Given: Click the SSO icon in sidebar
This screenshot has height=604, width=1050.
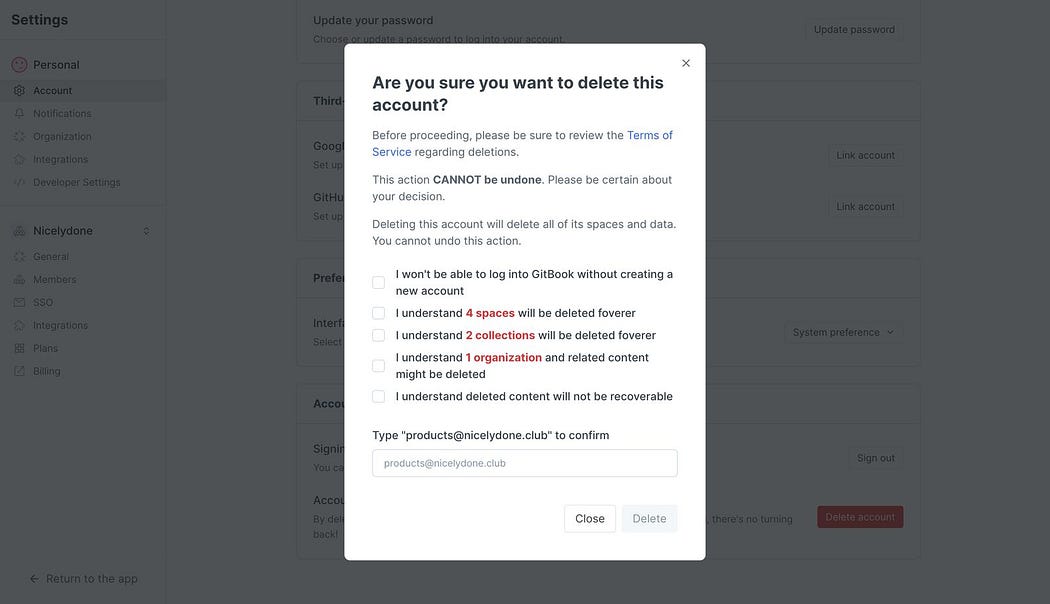Looking at the screenshot, I should point(19,302).
